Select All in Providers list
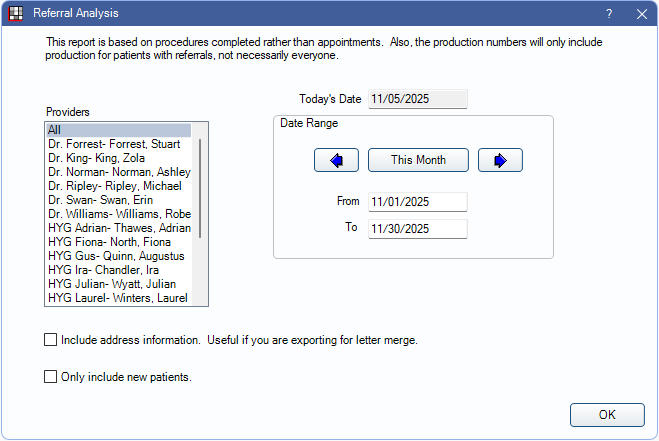659x441 pixels. pyautogui.click(x=118, y=130)
